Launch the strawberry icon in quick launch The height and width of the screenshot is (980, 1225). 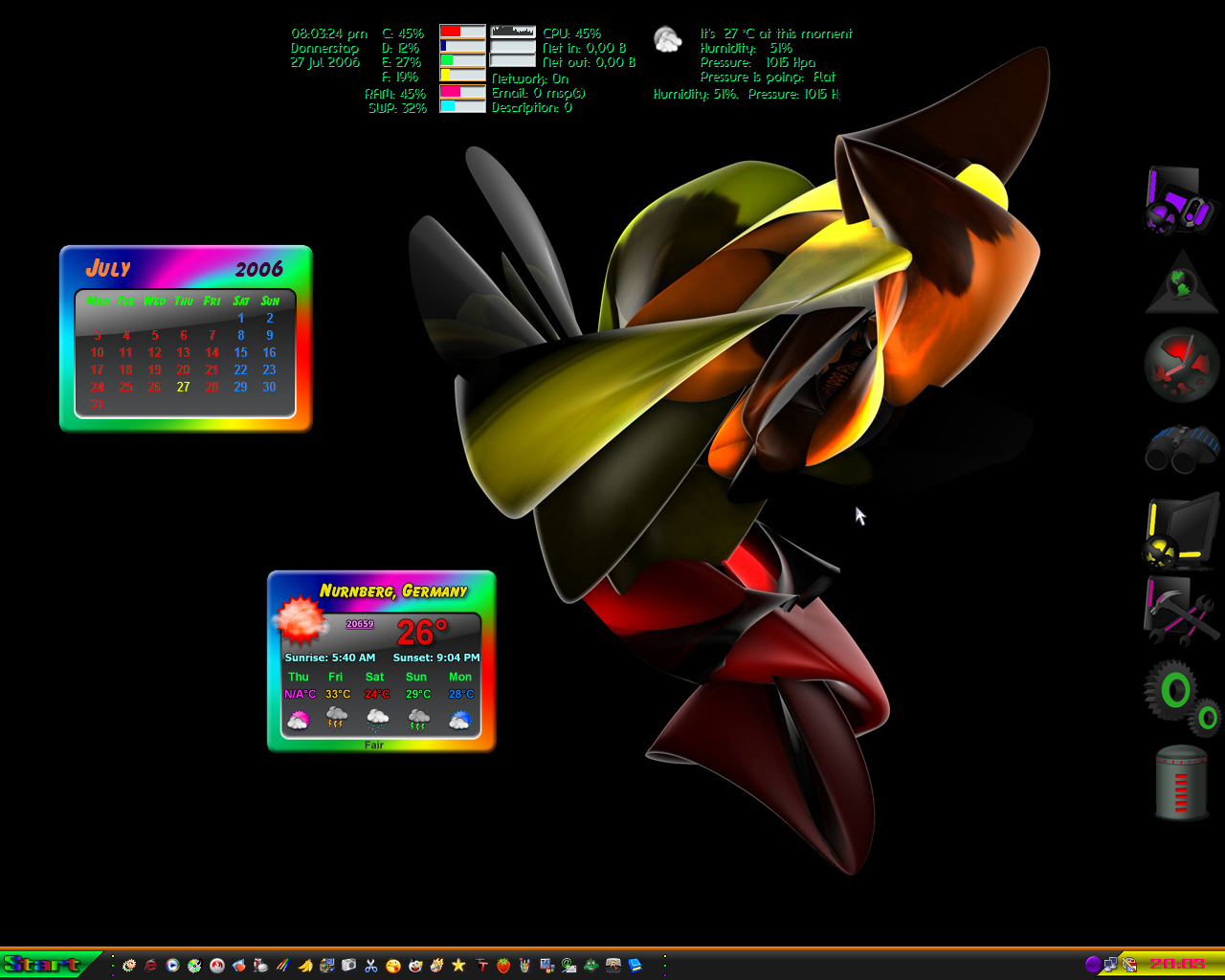point(503,966)
